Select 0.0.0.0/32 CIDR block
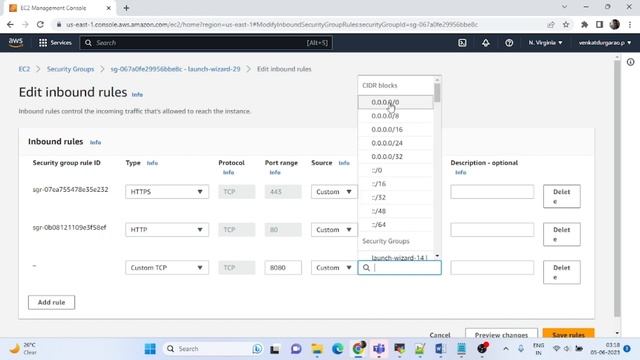 click(396, 157)
